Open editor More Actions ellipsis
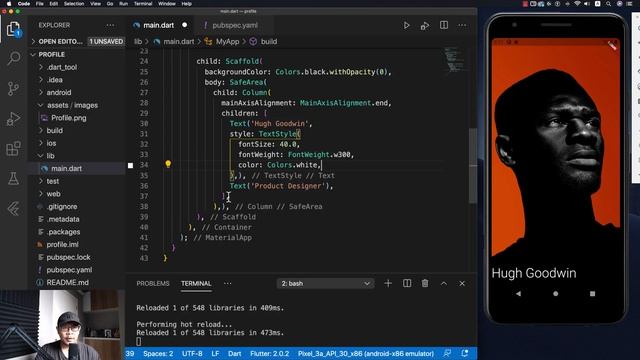Viewport: 640px width, 360px height. [x=462, y=25]
